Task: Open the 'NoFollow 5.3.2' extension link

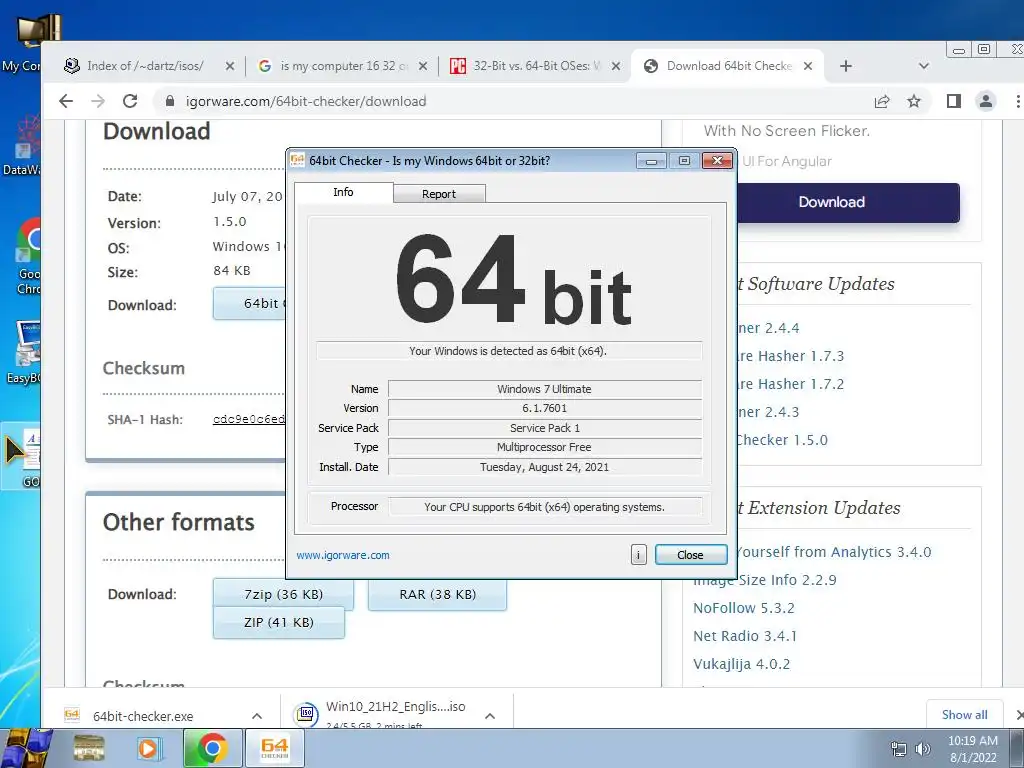Action: (744, 608)
